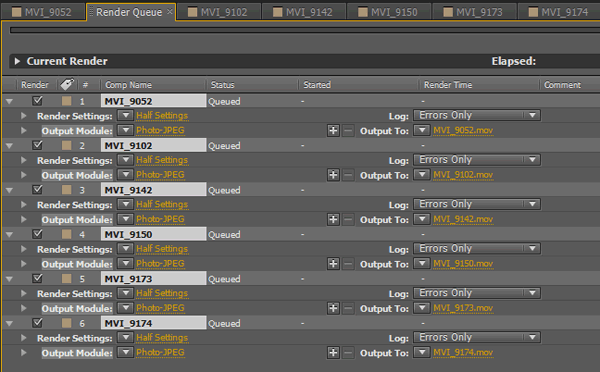
Task: Open Half Settings link for MVI_9150
Action: [162, 249]
